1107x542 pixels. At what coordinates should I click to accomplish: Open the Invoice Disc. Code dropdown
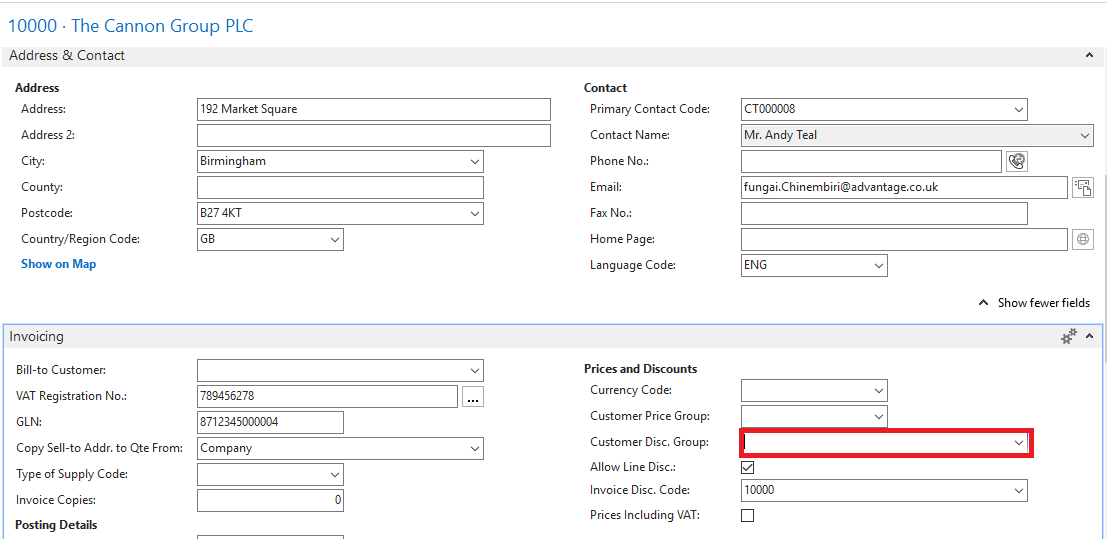click(x=1018, y=490)
